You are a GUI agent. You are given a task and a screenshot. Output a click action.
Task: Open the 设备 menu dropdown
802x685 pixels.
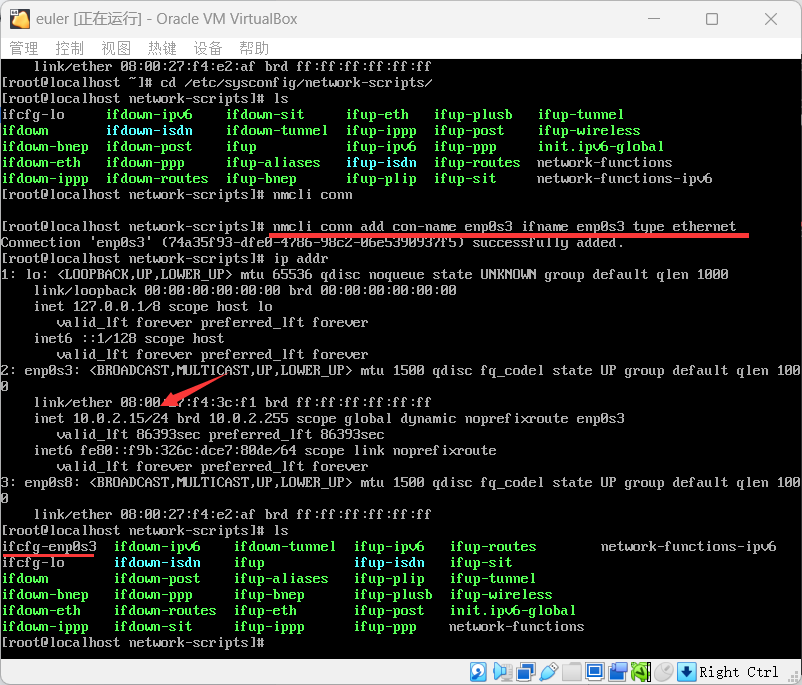coord(206,47)
